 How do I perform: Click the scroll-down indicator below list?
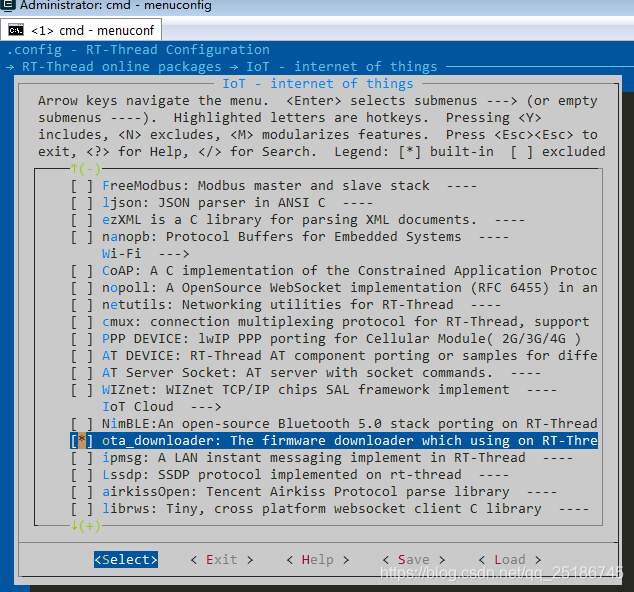click(85, 526)
